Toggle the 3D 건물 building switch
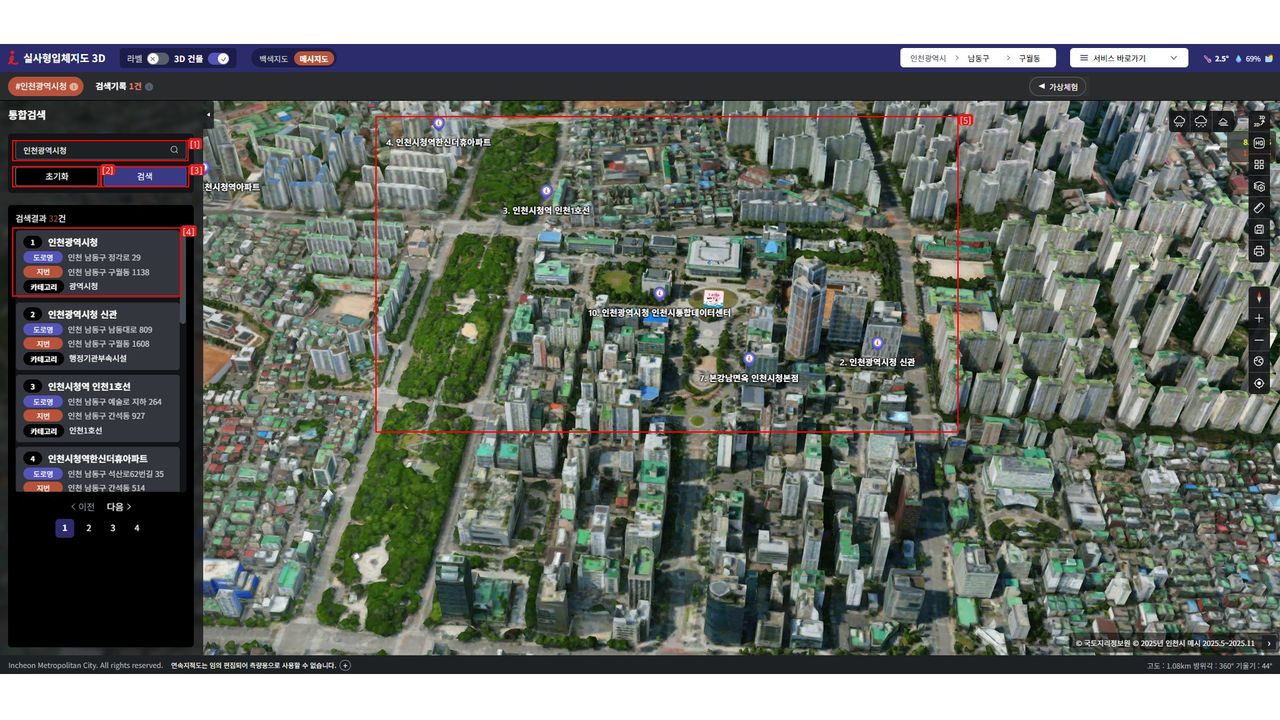This screenshot has width=1280, height=720. (219, 59)
